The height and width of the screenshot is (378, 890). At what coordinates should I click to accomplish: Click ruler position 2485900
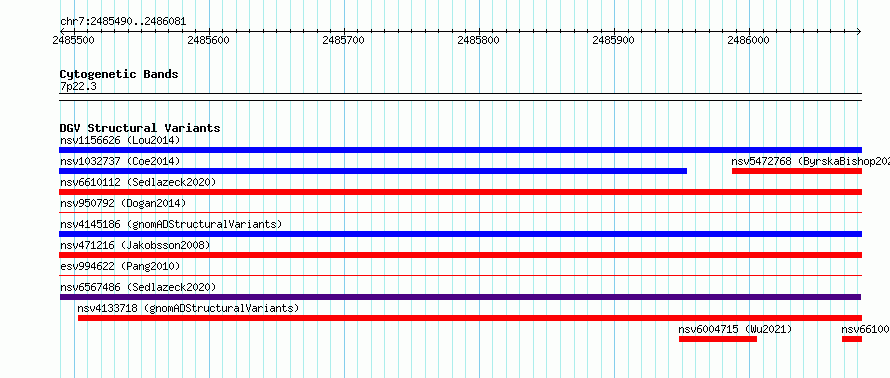pos(614,40)
